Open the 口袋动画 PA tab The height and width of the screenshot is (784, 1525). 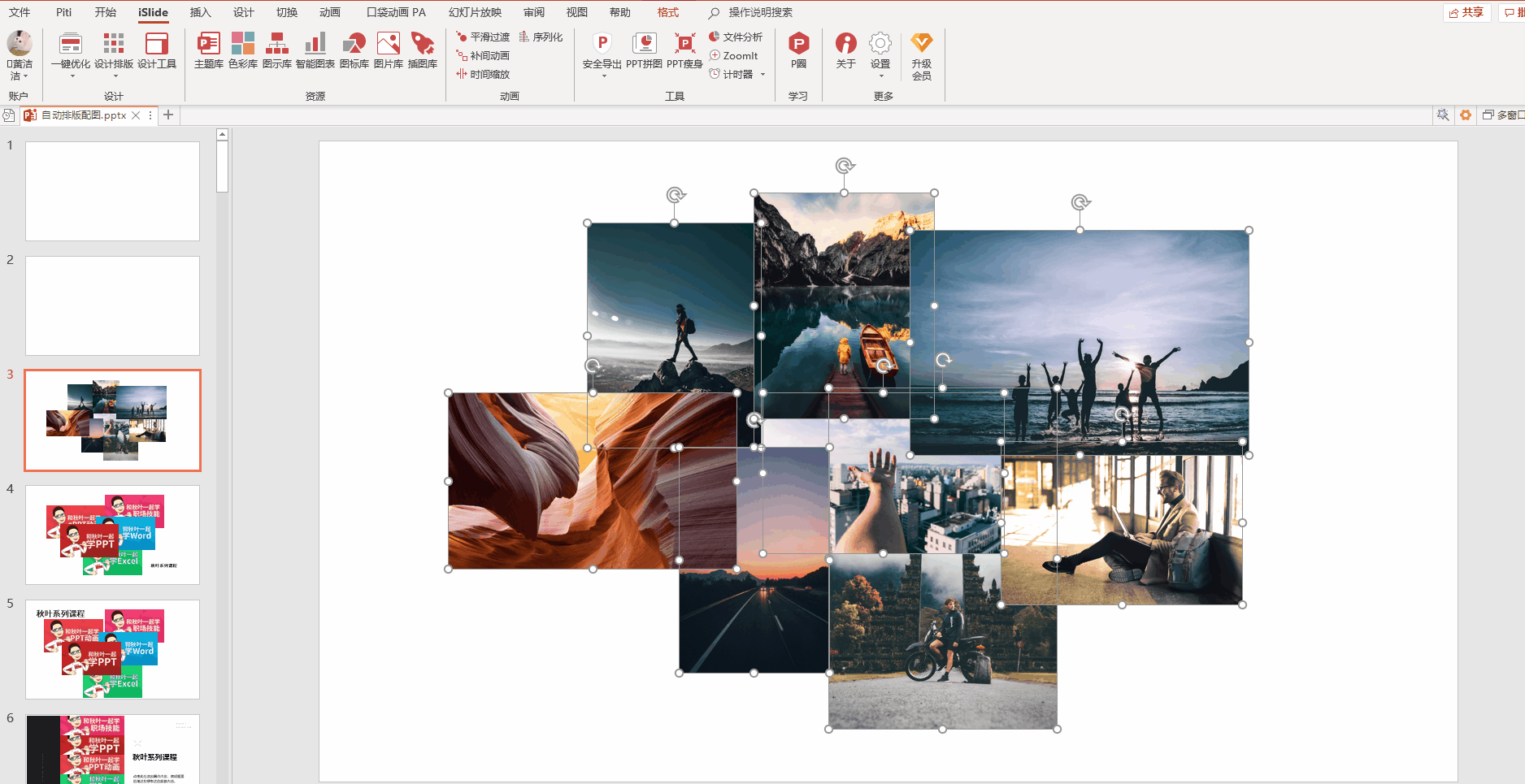396,12
